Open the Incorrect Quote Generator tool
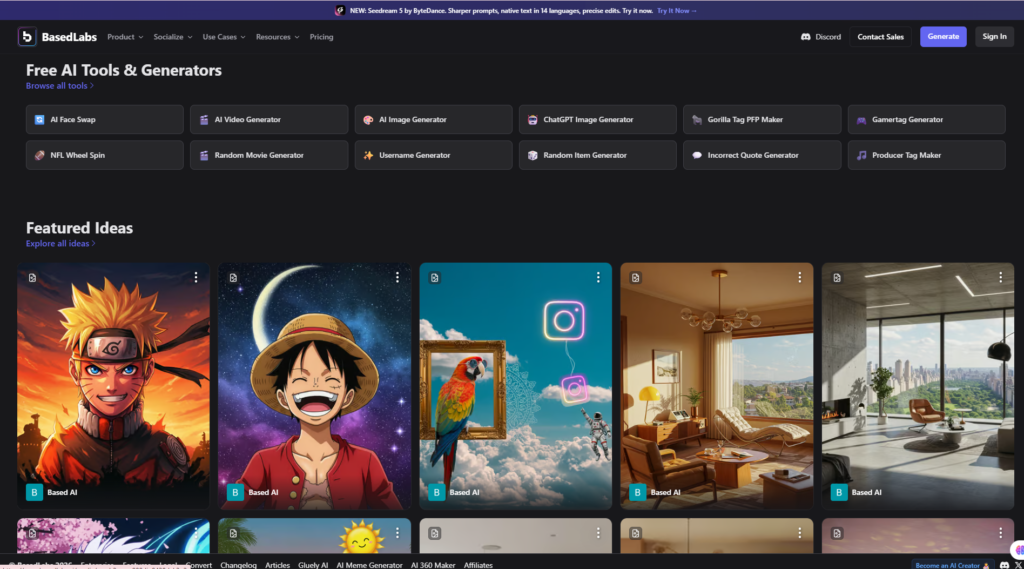This screenshot has width=1024, height=569. (762, 155)
